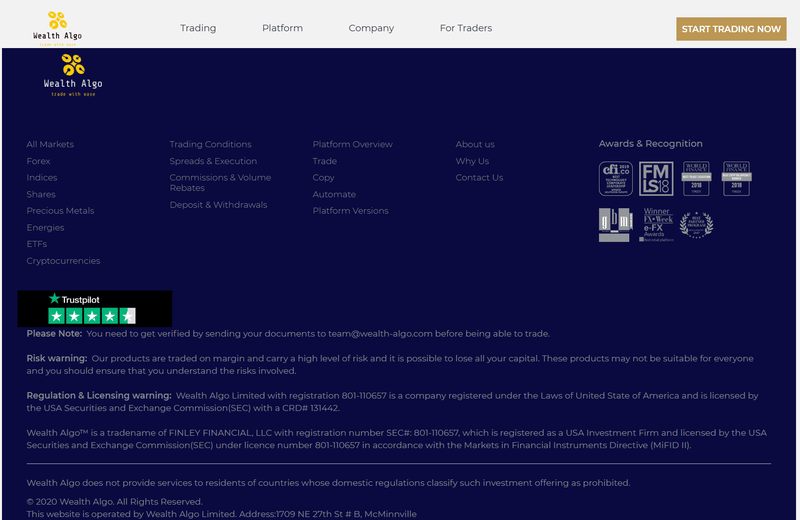800x520 pixels.
Task: Click the second World Finance 2018 badge
Action: (x=736, y=179)
